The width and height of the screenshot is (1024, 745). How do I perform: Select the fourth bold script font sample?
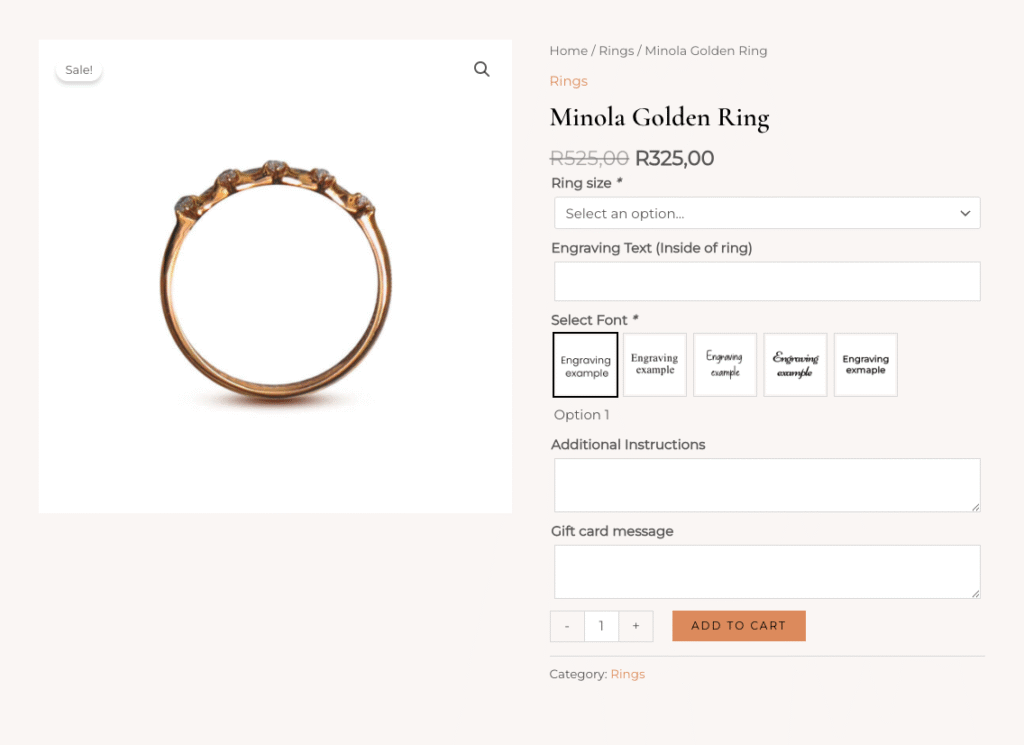795,365
